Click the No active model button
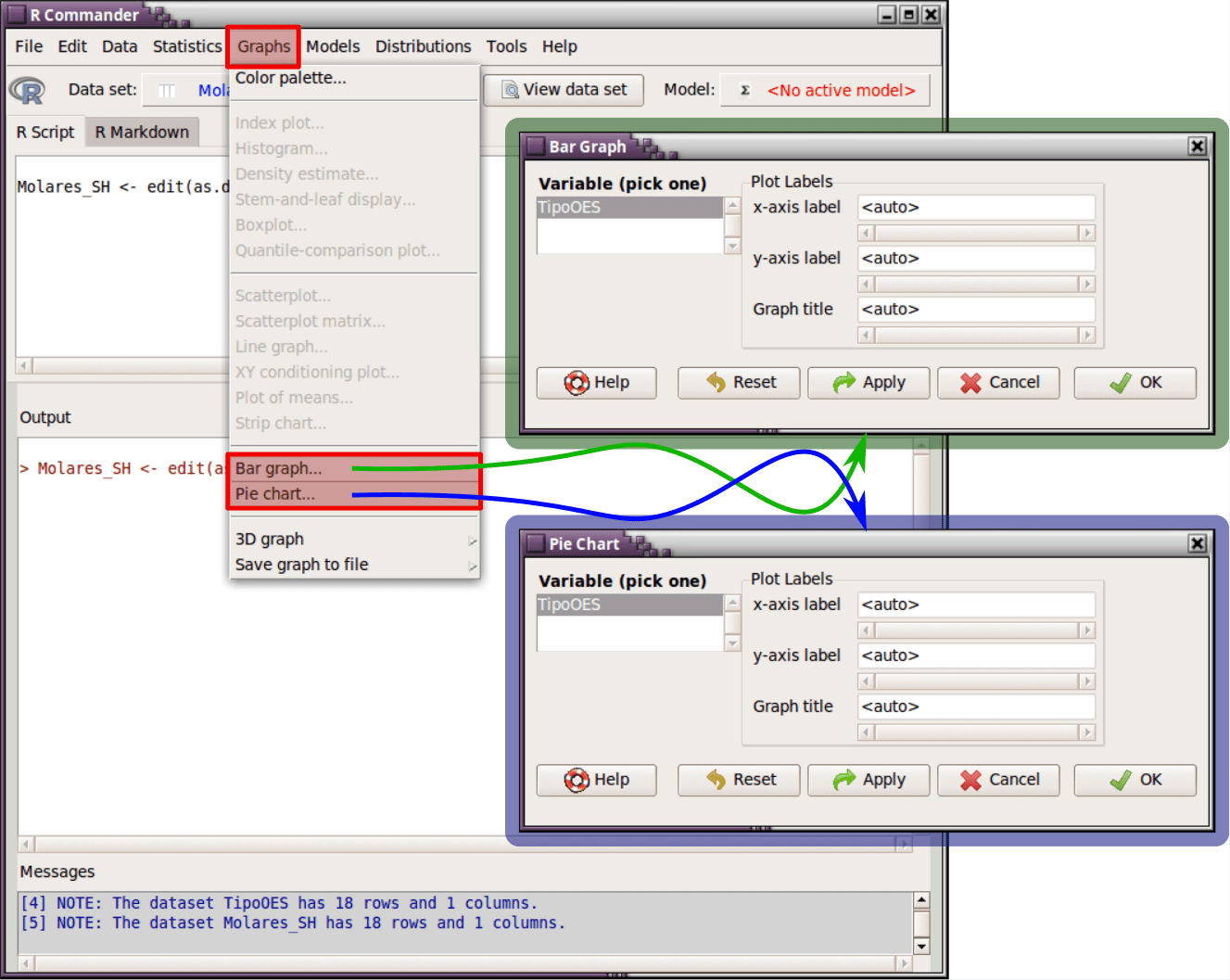Viewport: 1230px width, 980px height. [x=825, y=90]
